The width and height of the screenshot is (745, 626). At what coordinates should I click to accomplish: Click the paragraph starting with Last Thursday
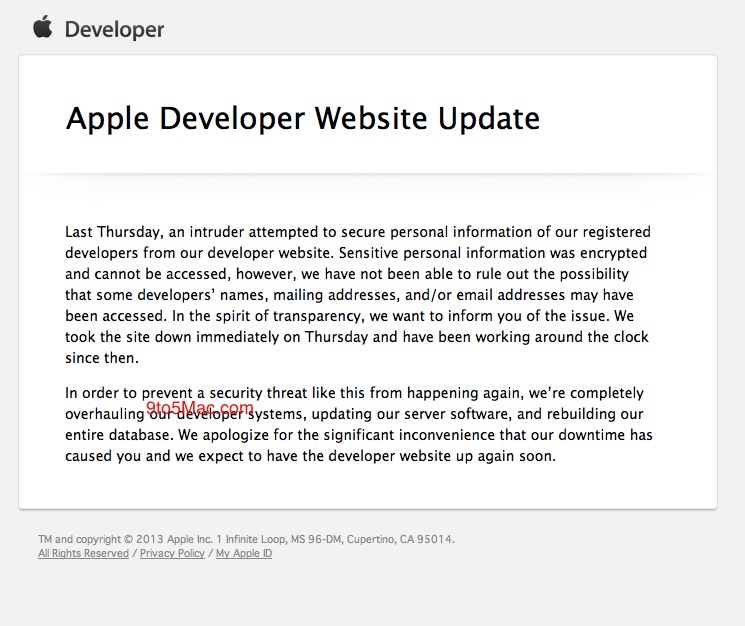click(x=357, y=294)
